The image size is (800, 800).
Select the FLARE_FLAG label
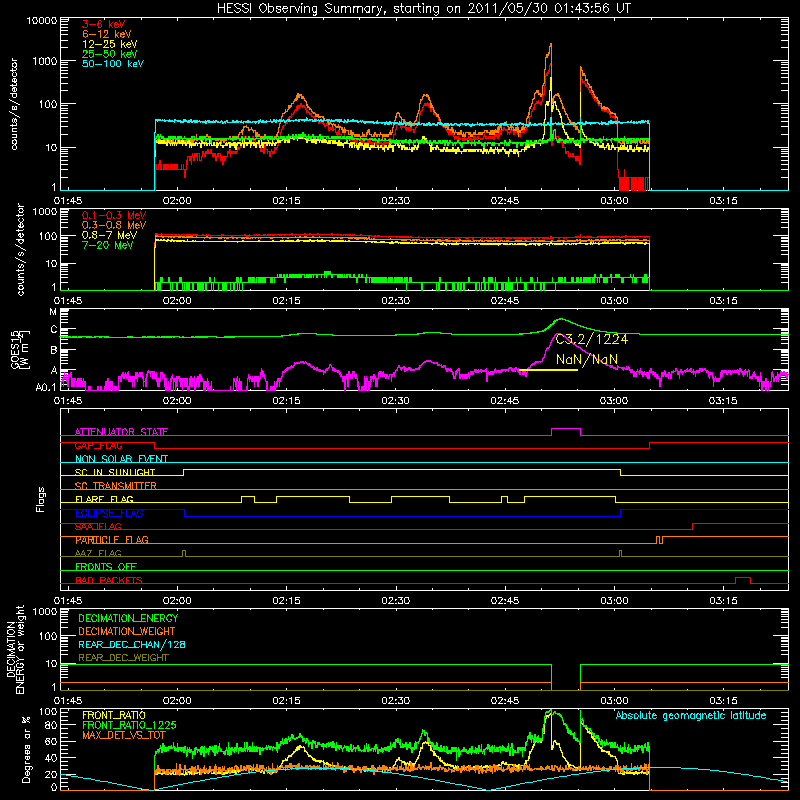point(104,499)
